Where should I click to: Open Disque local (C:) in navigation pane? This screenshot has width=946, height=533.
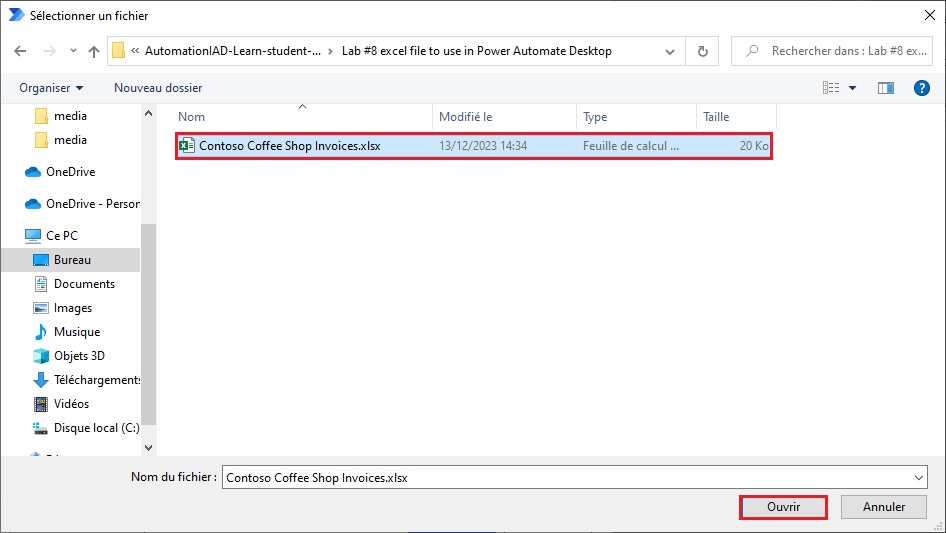click(97, 428)
